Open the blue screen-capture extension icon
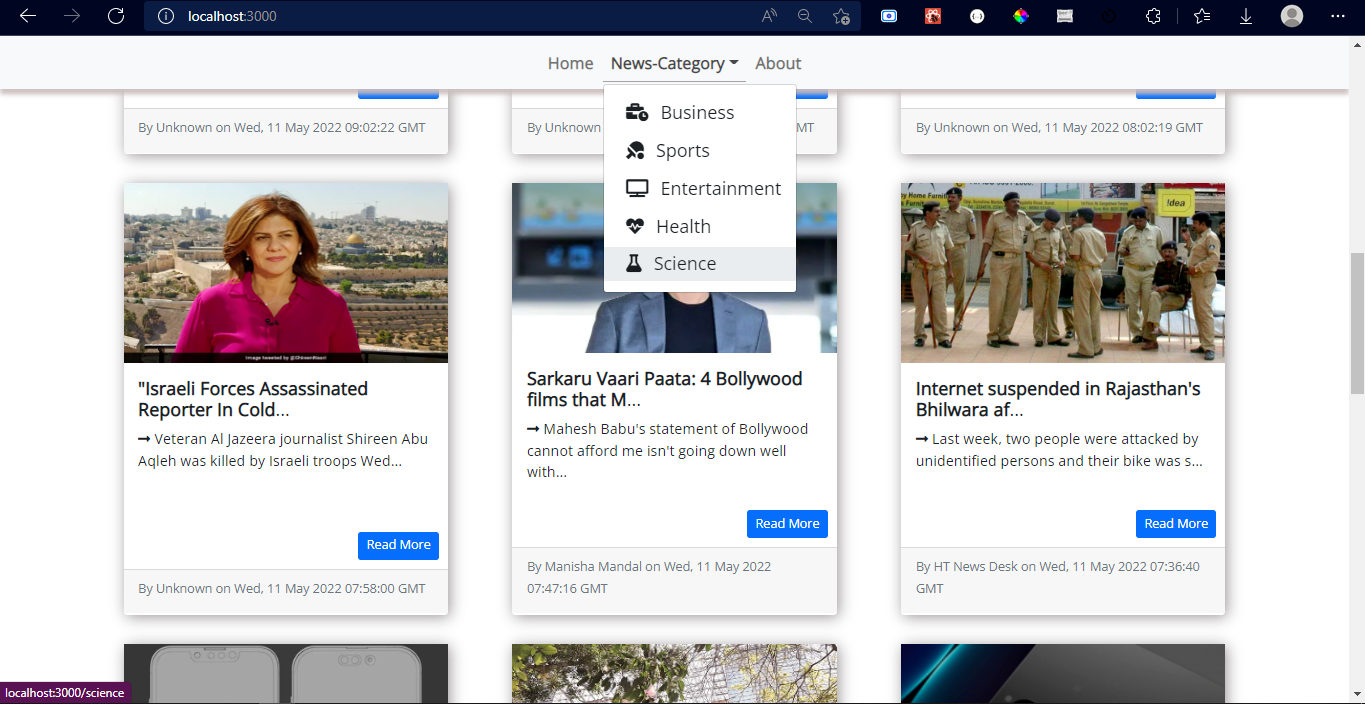Image resolution: width=1365 pixels, height=704 pixels. coord(889,16)
